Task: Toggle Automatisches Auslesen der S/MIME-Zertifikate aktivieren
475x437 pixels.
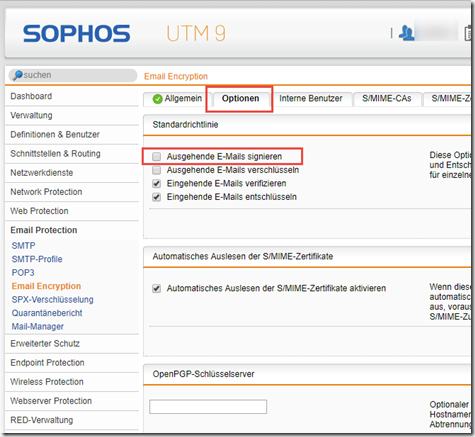Action: tap(156, 288)
